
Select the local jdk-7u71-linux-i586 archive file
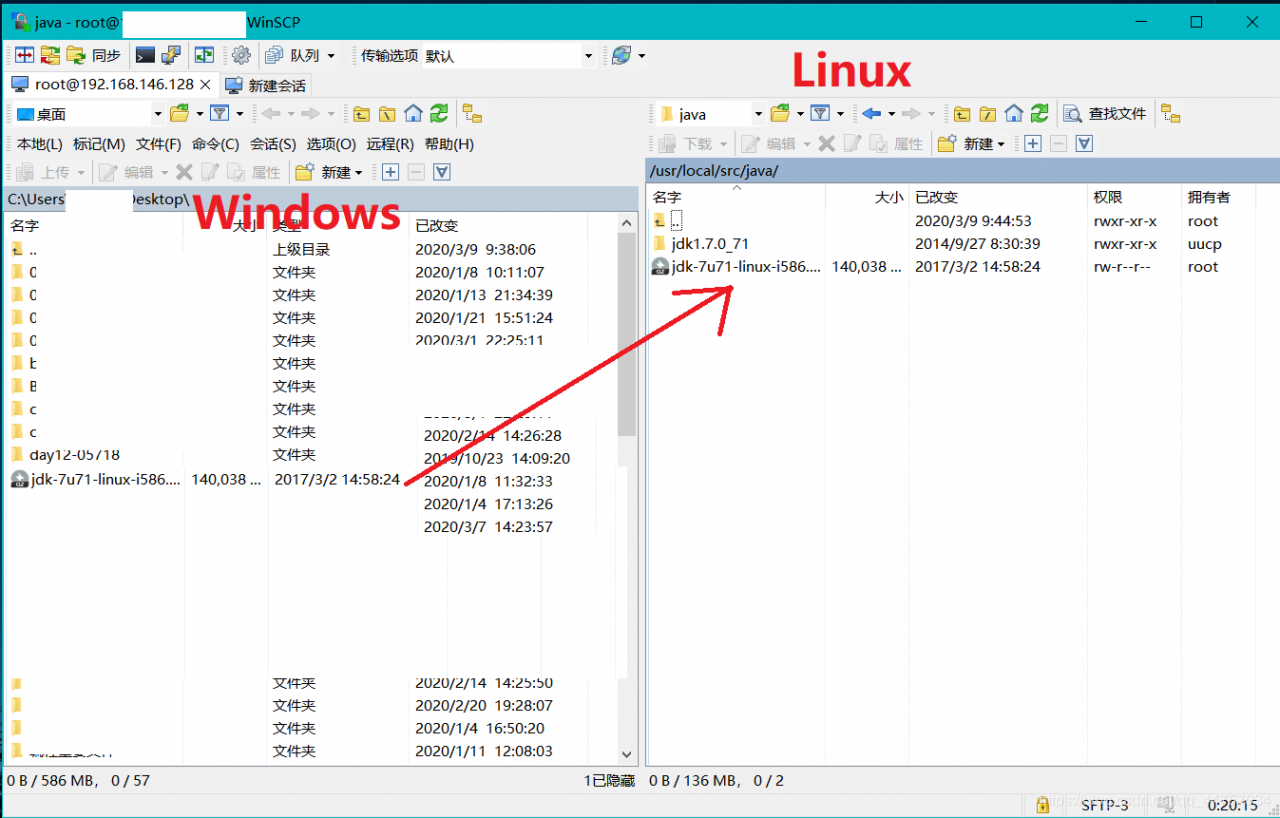tap(96, 479)
